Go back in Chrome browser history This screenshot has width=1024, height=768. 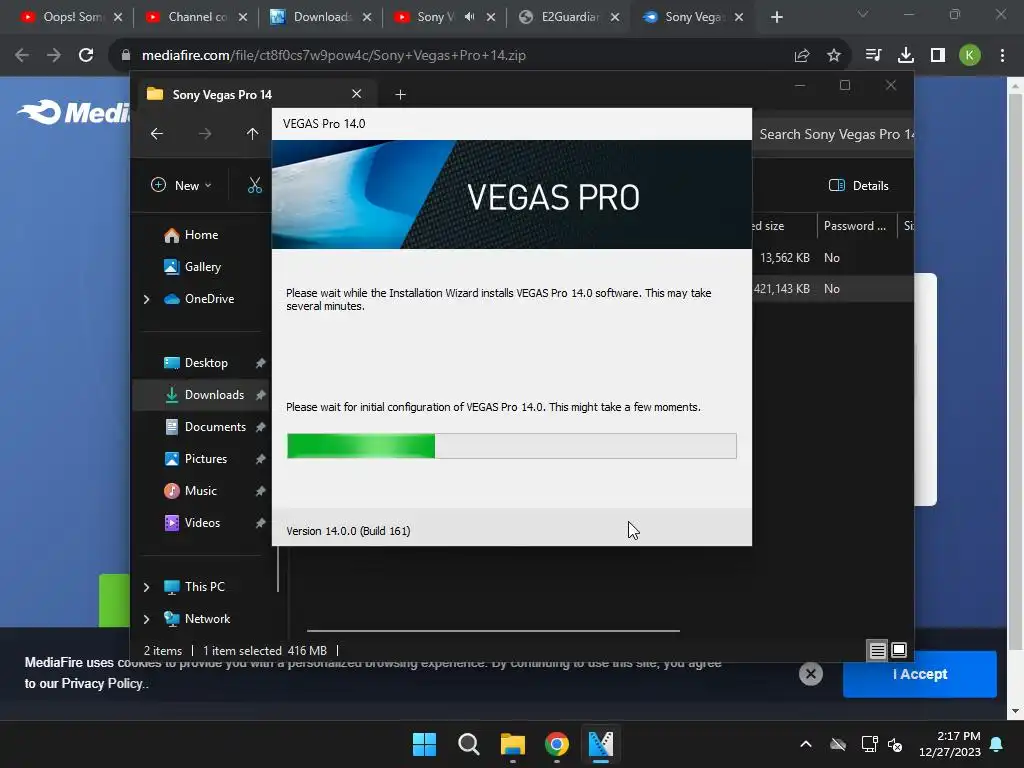[22, 56]
